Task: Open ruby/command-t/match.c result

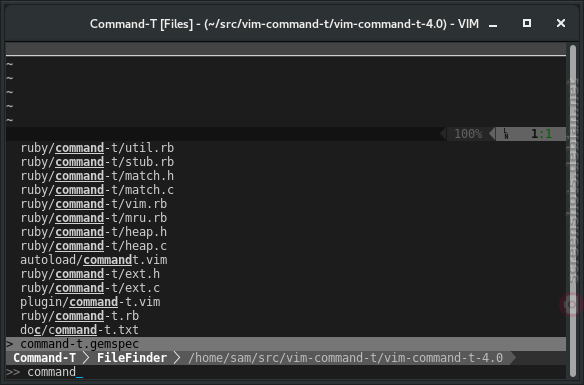Action: pos(97,190)
